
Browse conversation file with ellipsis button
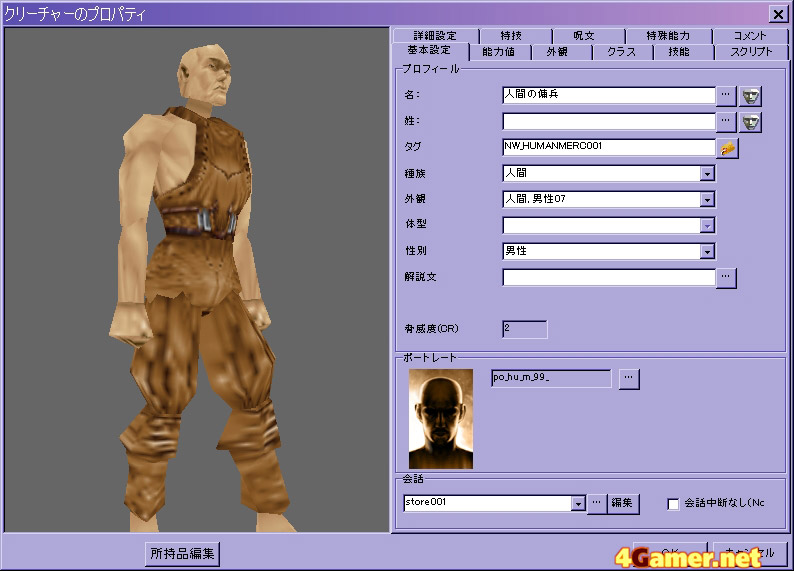(x=597, y=503)
